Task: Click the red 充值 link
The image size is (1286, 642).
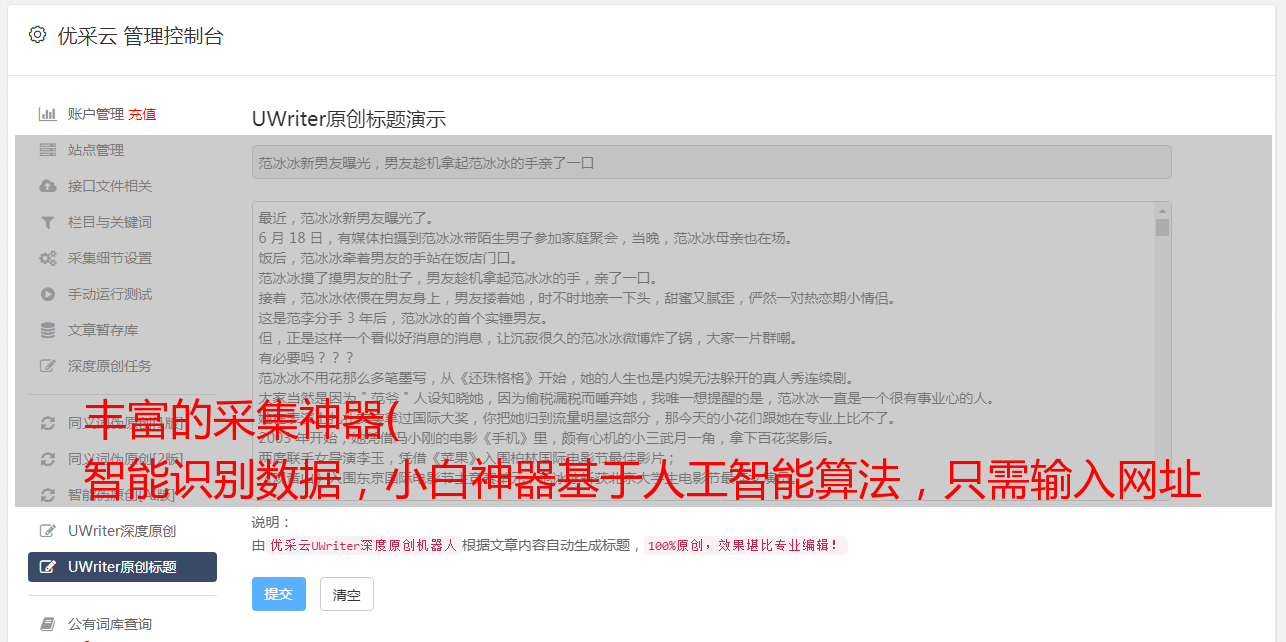Action: click(x=142, y=114)
